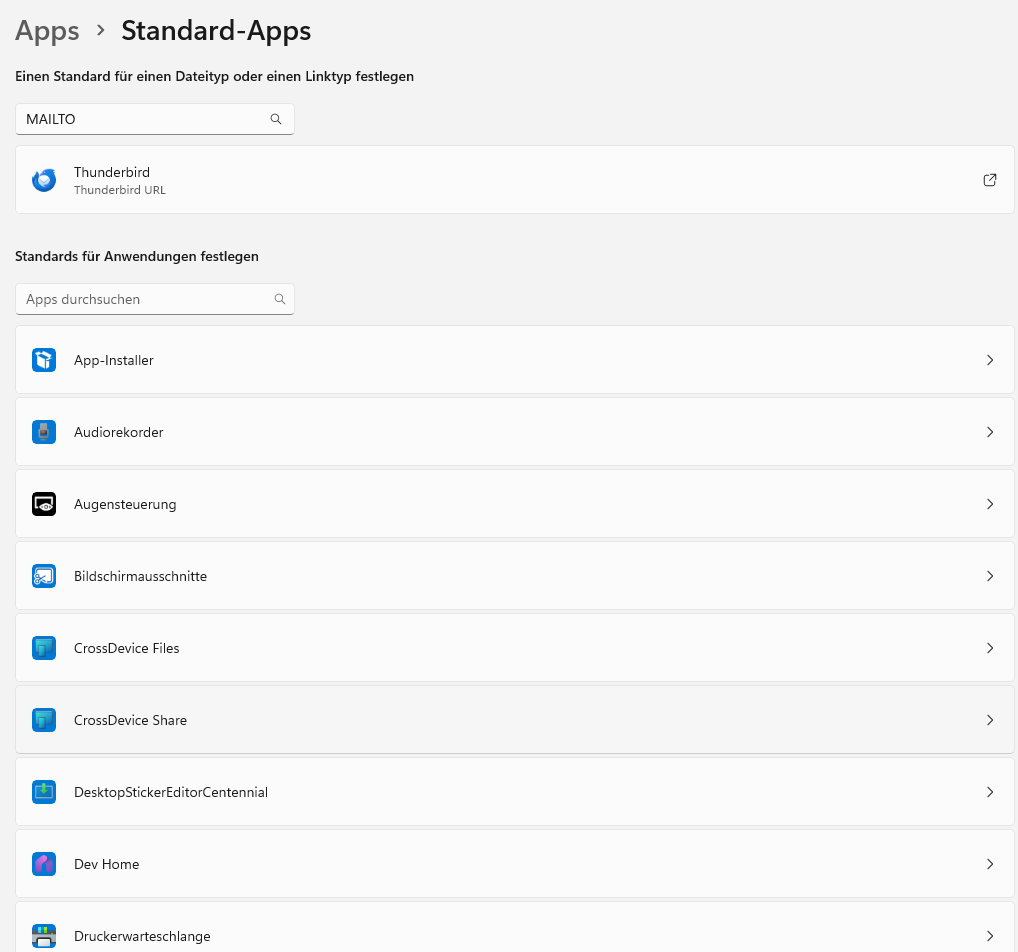Click the Druckerwarteschlange printer icon
This screenshot has width=1018, height=952.
(44, 936)
